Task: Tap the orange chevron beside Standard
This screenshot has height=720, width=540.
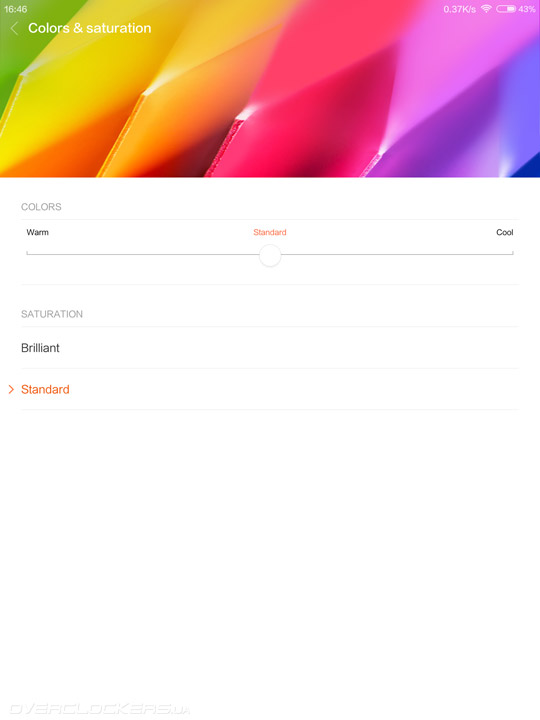Action: click(x=11, y=389)
